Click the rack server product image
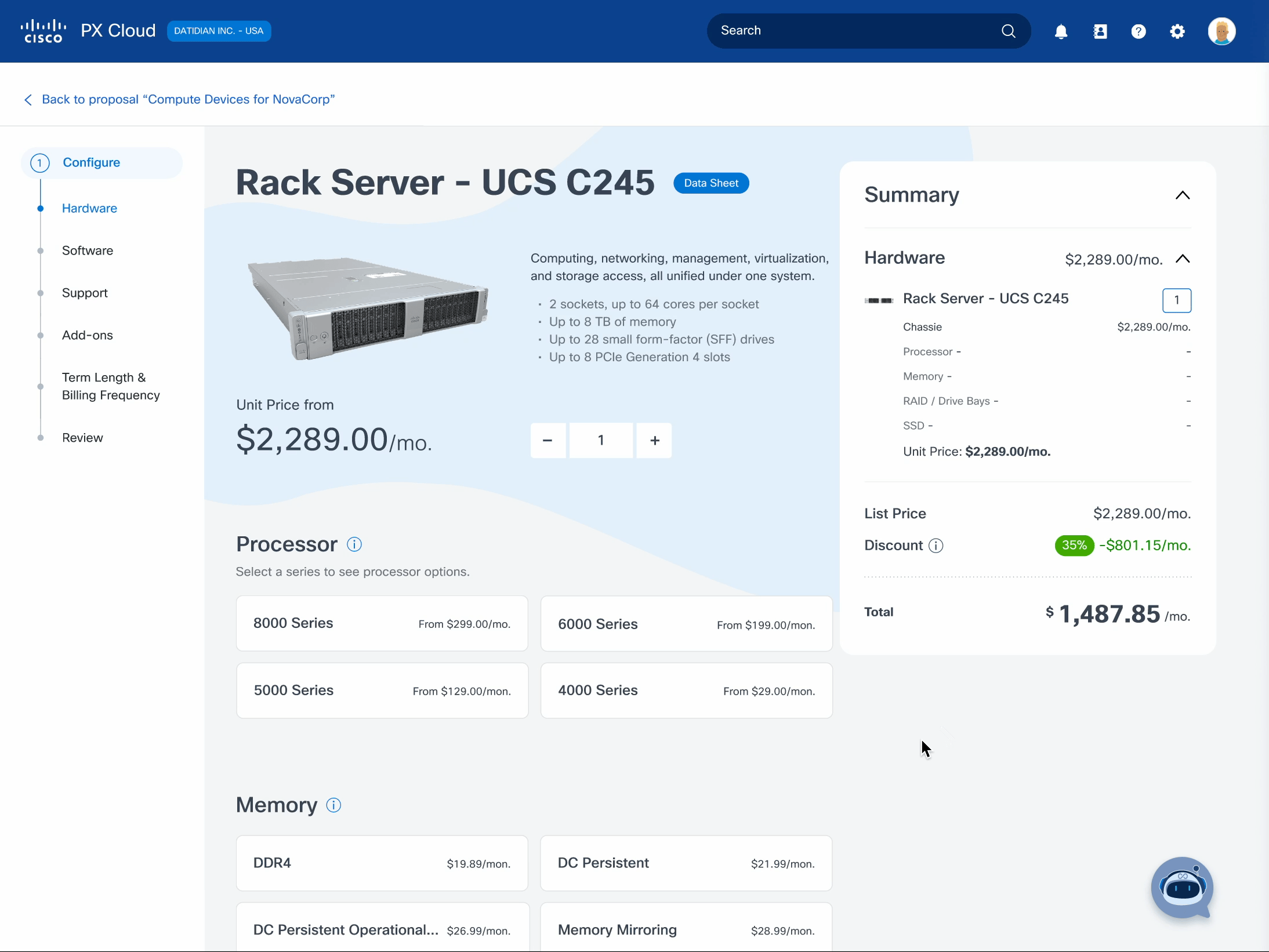 (x=368, y=308)
